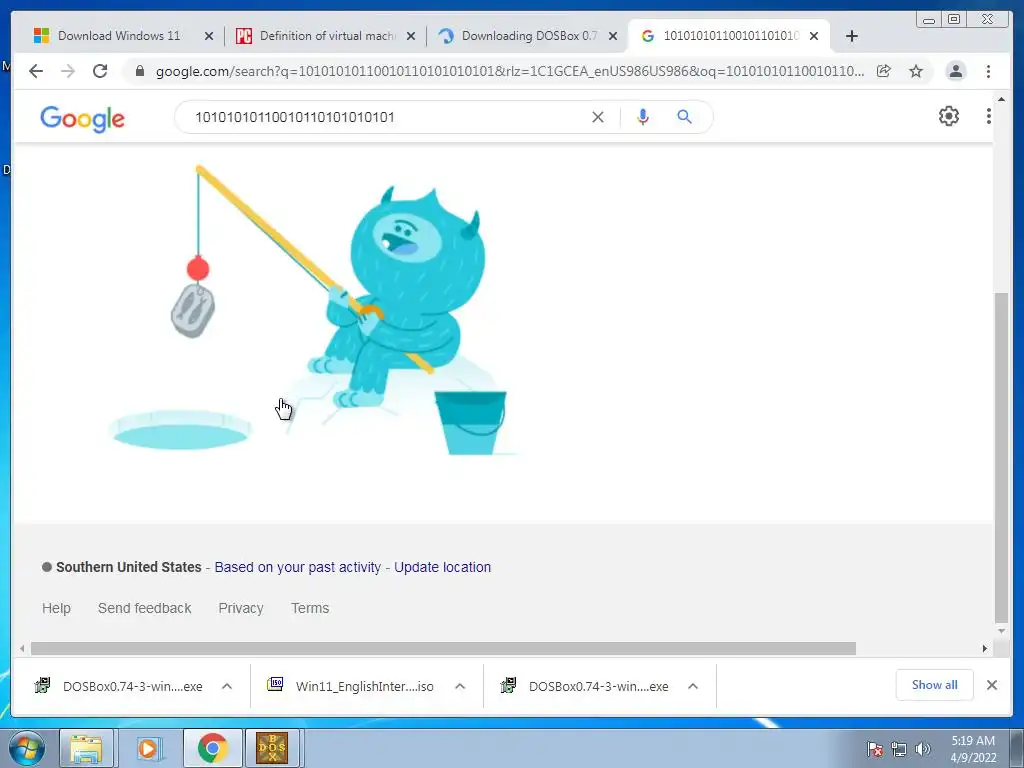Image resolution: width=1024 pixels, height=768 pixels.
Task: Click the vertical scrollbar thumb
Action: point(1001,457)
